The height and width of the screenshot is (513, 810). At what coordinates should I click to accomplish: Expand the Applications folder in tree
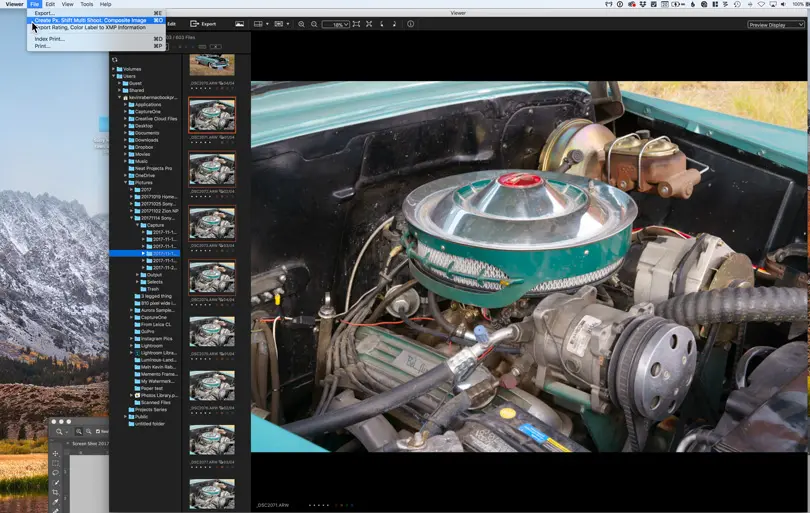pos(126,104)
